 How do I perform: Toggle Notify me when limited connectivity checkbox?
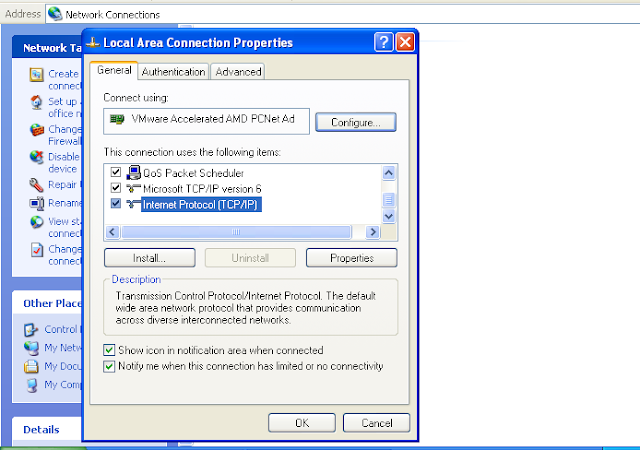[109, 366]
